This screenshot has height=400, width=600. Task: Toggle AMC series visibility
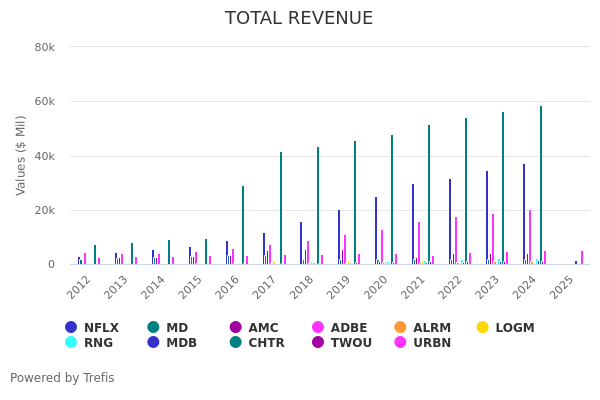click(254, 328)
